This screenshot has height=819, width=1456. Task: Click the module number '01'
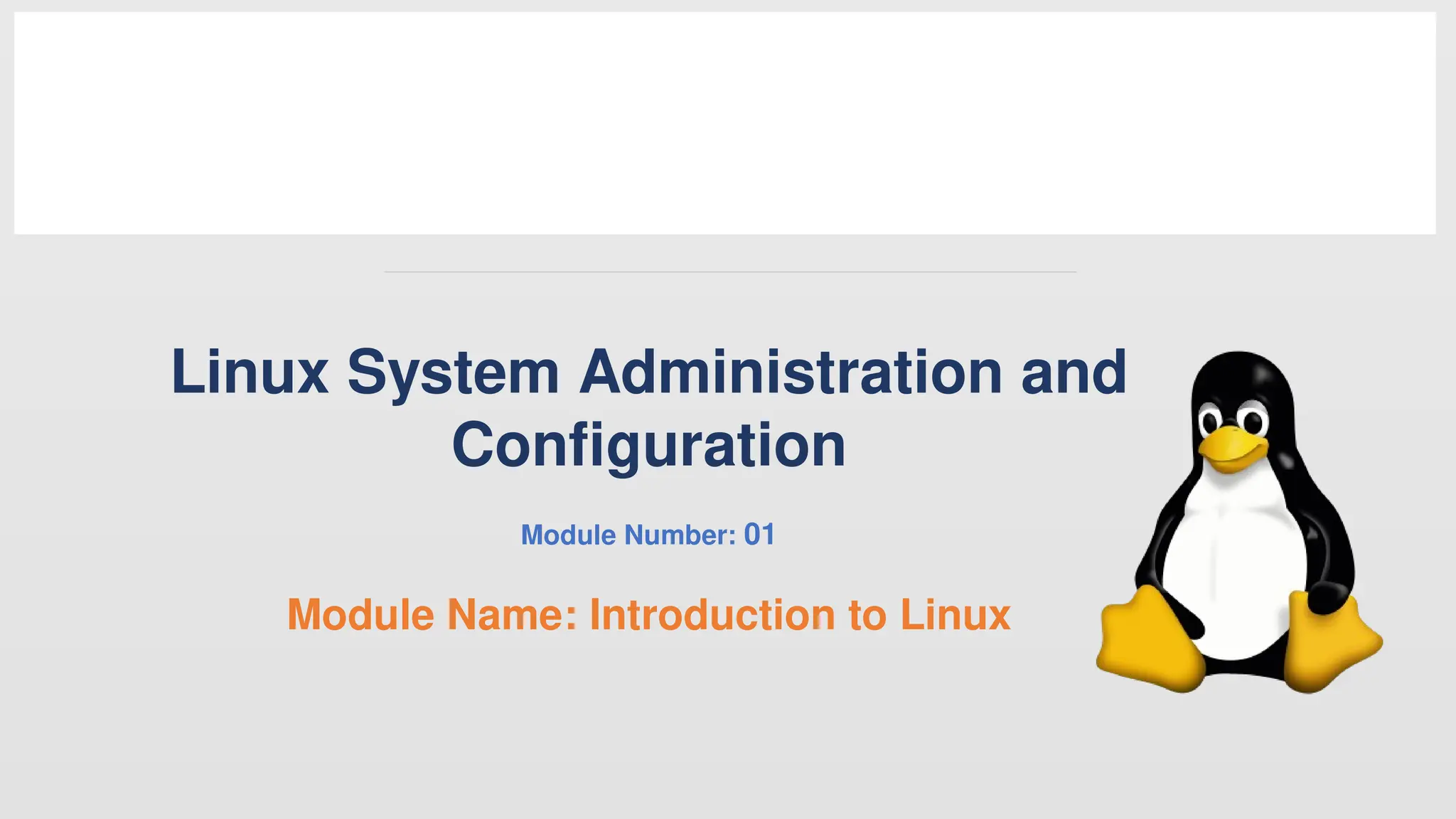[x=759, y=535]
